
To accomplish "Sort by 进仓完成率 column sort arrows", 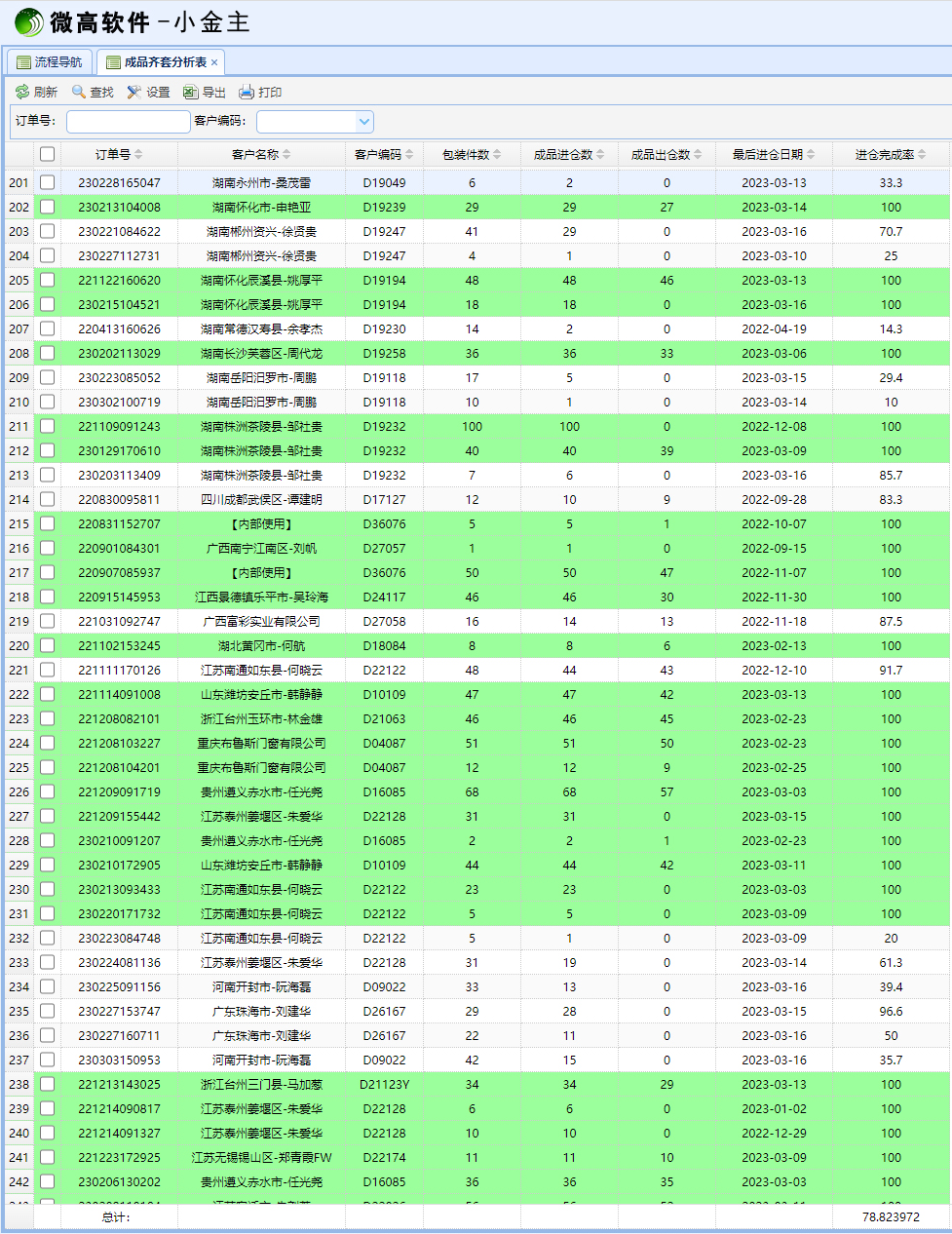I will [x=922, y=154].
